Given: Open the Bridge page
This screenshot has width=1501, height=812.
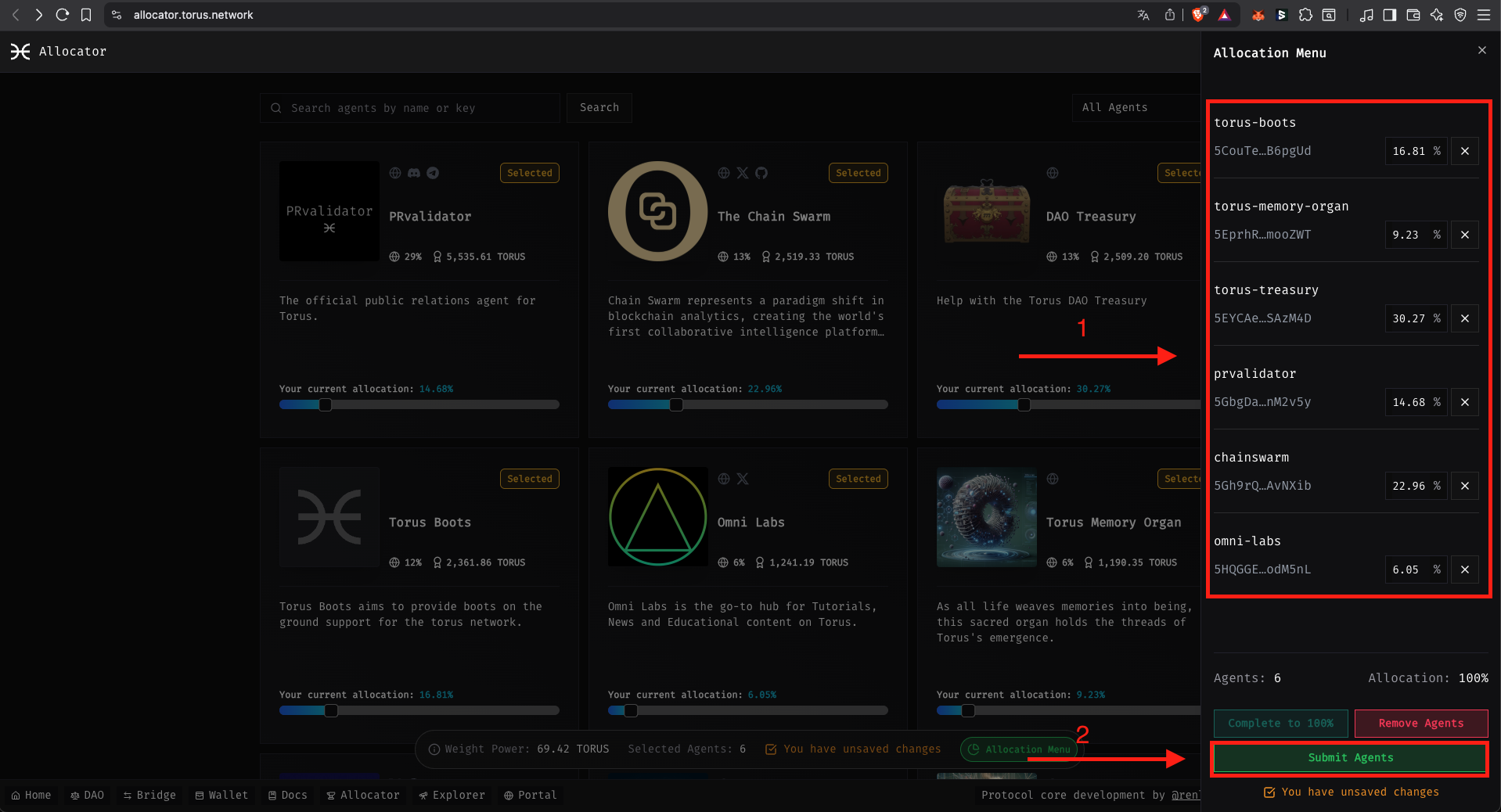Looking at the screenshot, I should tap(149, 795).
